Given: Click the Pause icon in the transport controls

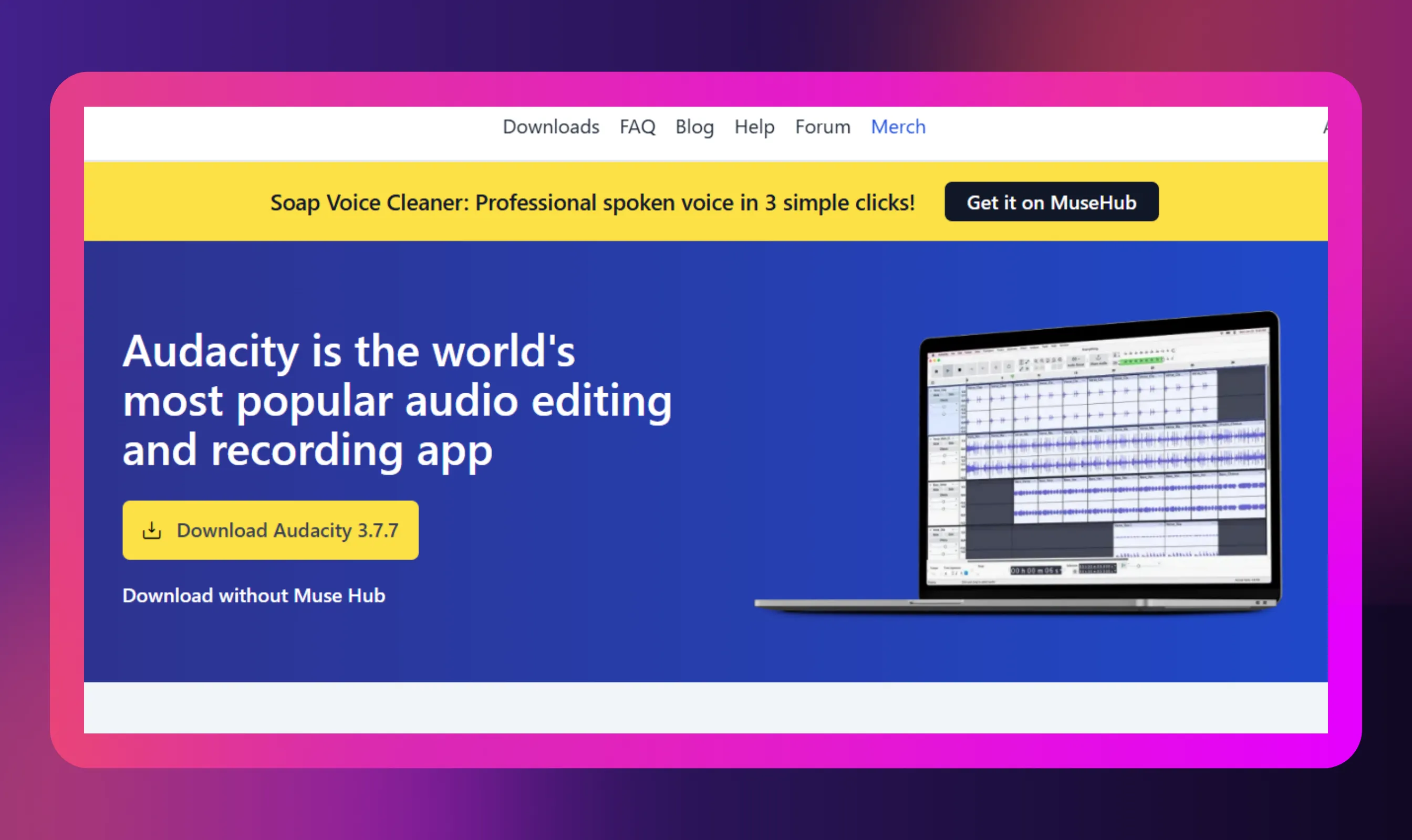Looking at the screenshot, I should [x=936, y=371].
